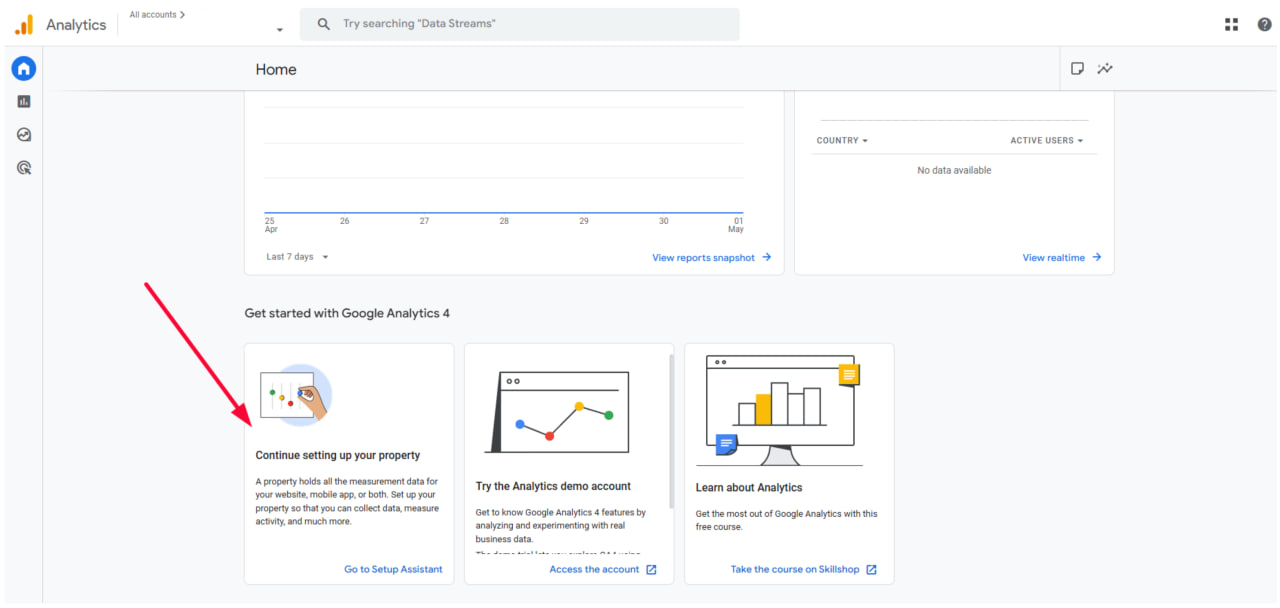Sort by the COUNTRY column dropdown
The height and width of the screenshot is (608, 1280).
tap(842, 141)
